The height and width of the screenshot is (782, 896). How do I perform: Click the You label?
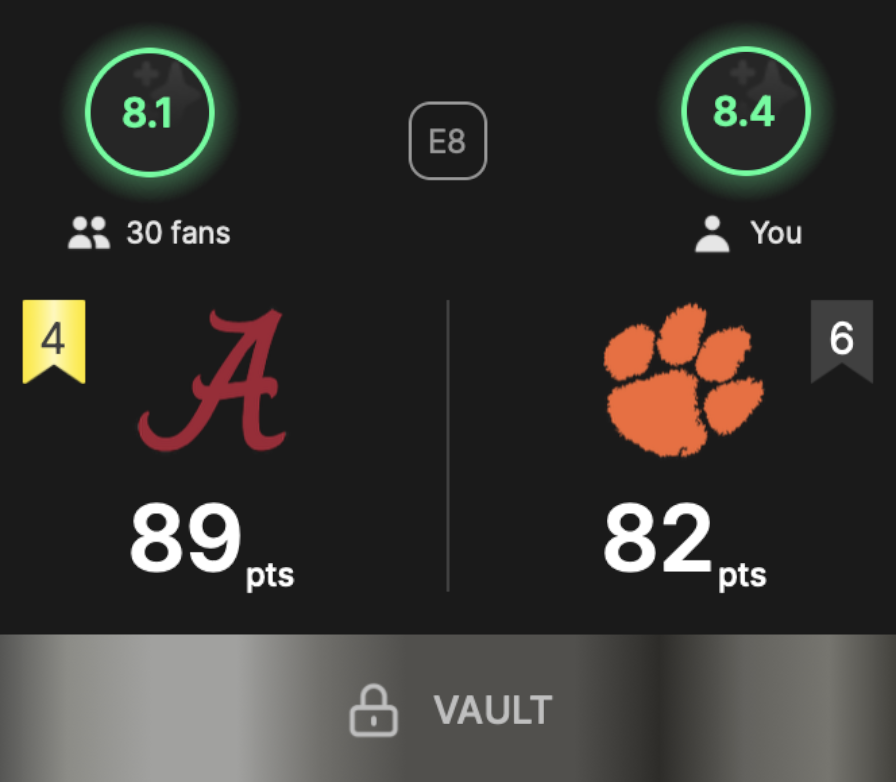pyautogui.click(x=777, y=233)
